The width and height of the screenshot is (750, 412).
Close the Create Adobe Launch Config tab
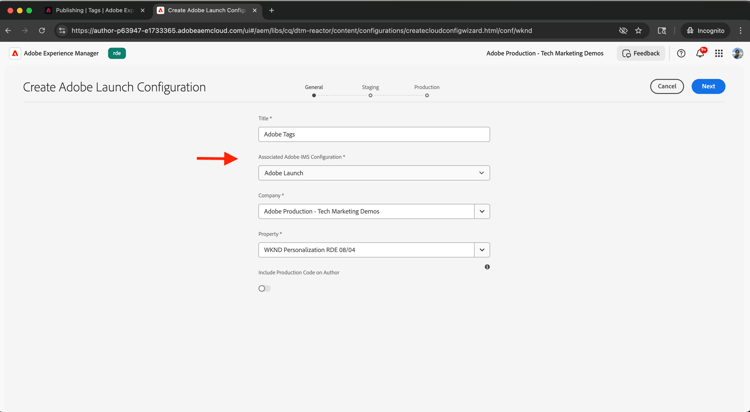coord(255,11)
